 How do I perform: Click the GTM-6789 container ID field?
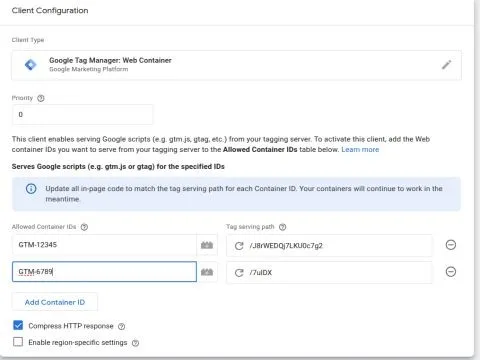coord(104,272)
